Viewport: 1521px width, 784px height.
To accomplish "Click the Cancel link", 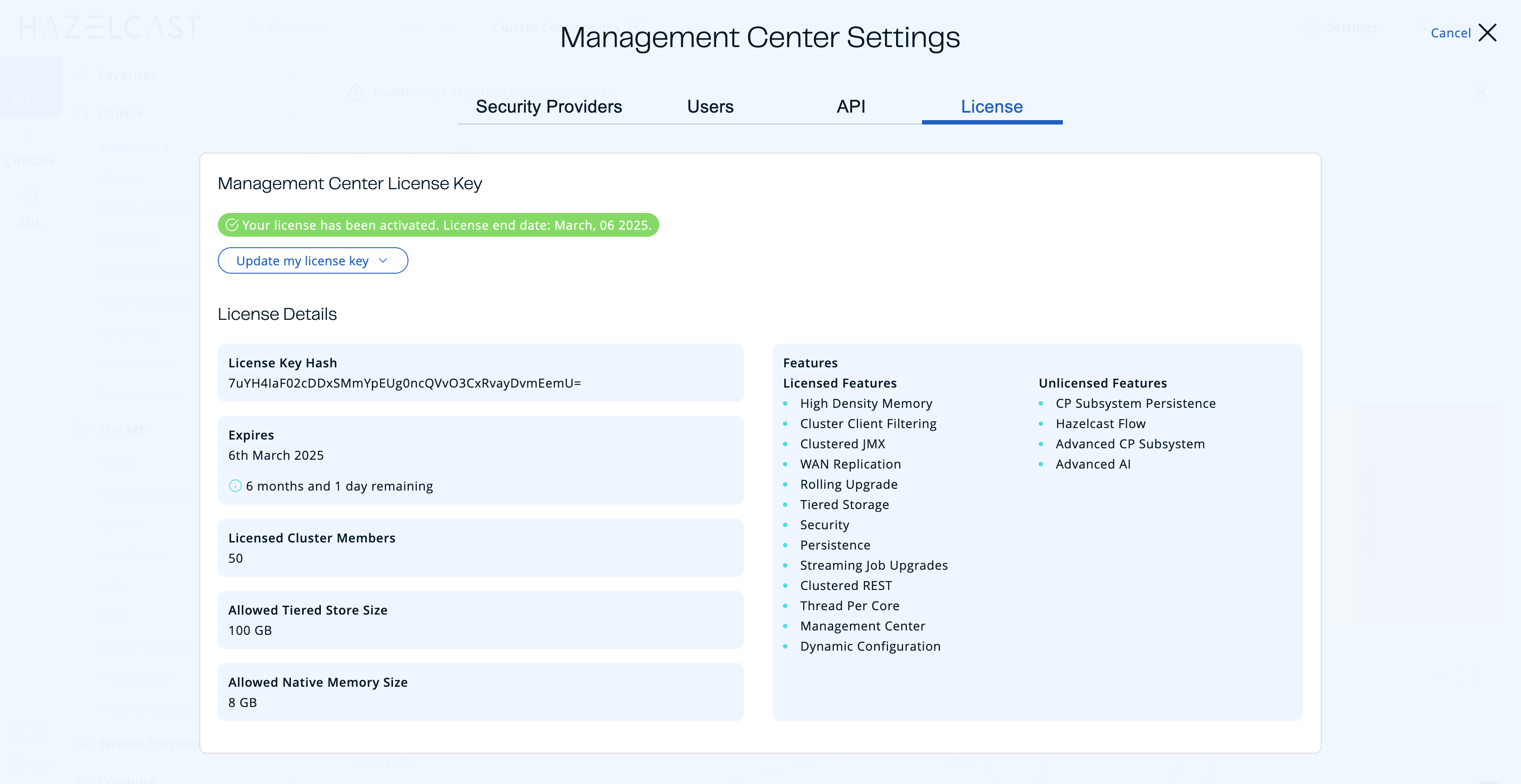I will [1451, 33].
